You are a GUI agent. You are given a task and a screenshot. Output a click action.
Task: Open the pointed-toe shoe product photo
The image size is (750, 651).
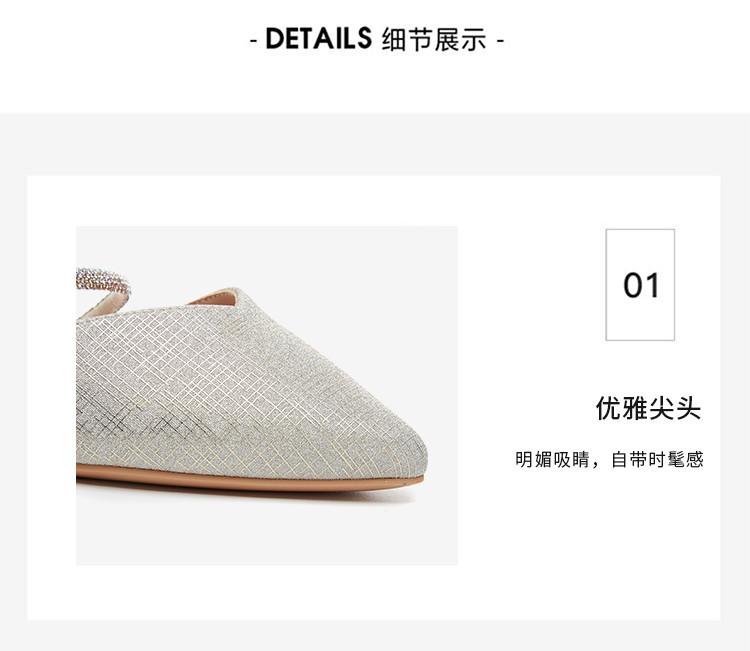coord(267,396)
